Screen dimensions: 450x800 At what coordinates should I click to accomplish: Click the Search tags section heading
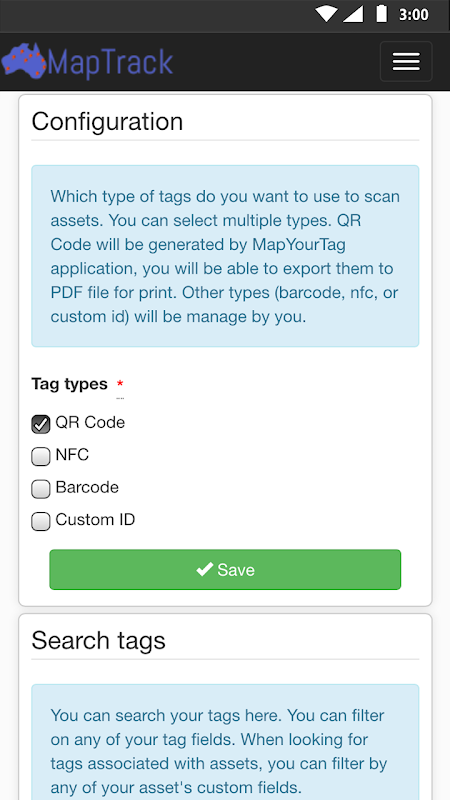pos(98,641)
